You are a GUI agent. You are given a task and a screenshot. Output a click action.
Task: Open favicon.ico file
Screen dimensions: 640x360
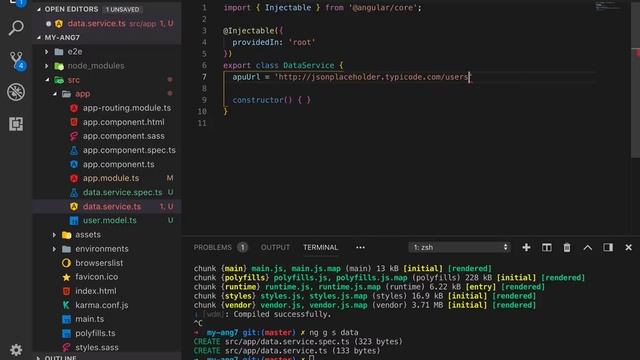[107, 277]
